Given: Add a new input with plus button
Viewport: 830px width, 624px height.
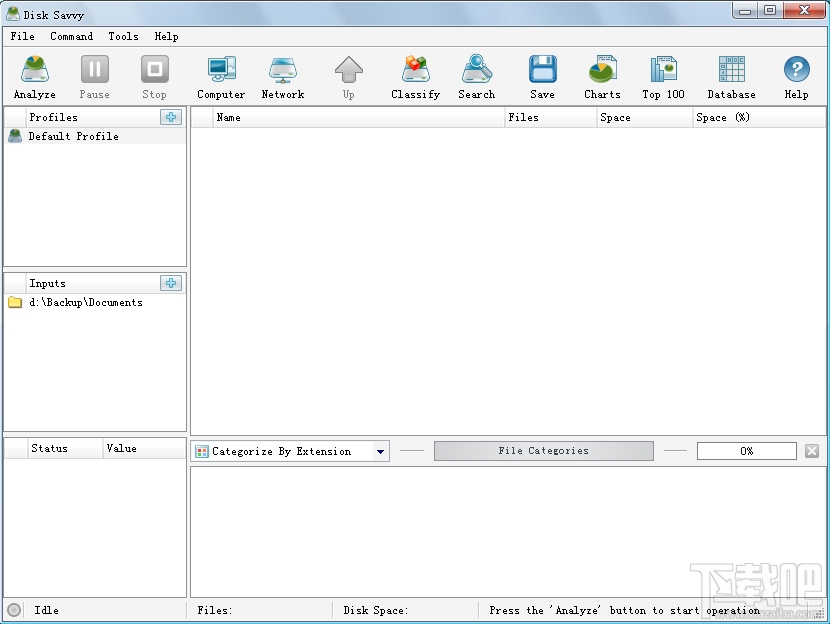Looking at the screenshot, I should pos(170,283).
